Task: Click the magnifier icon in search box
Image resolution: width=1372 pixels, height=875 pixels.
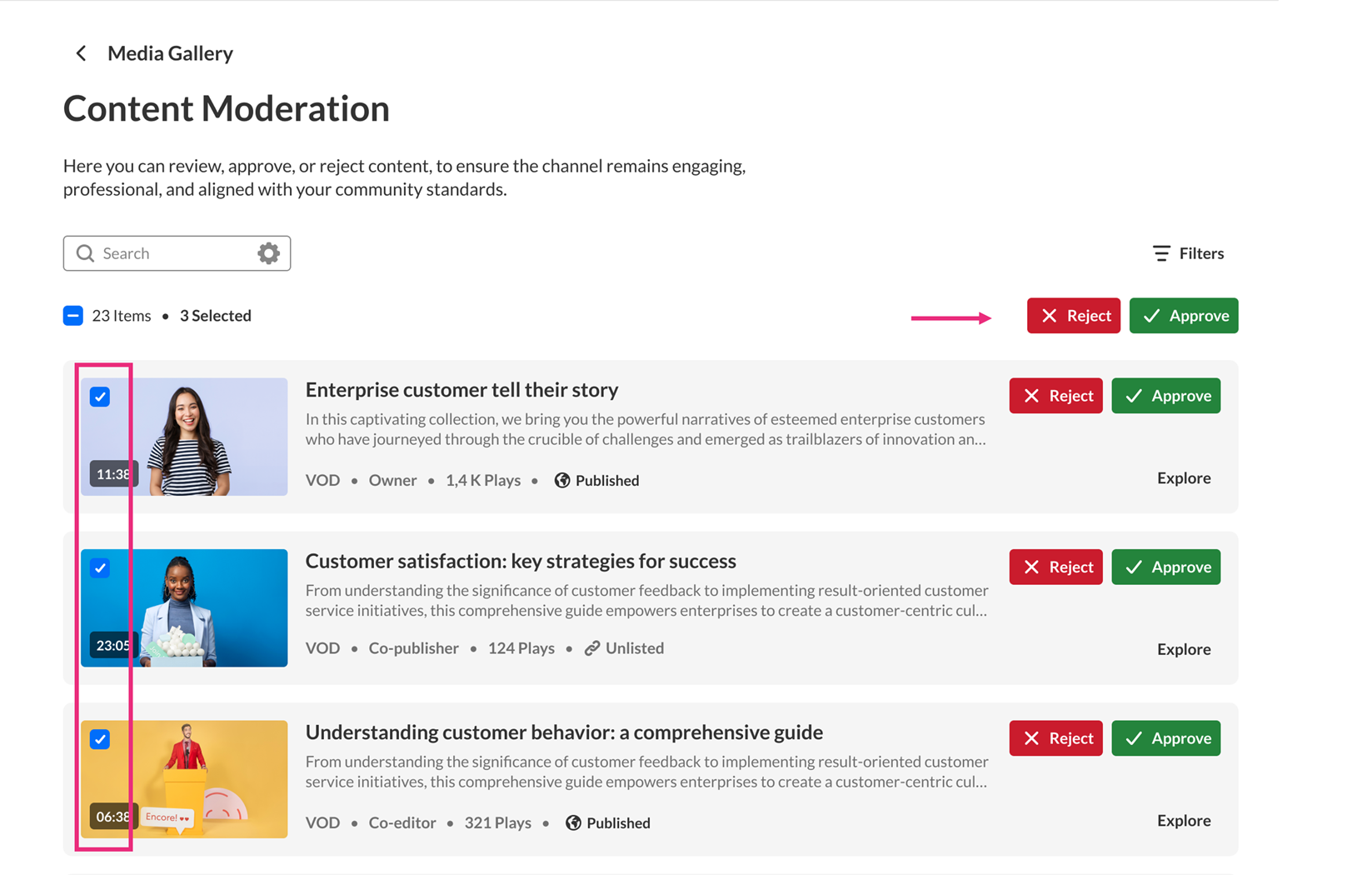Action: 85,253
